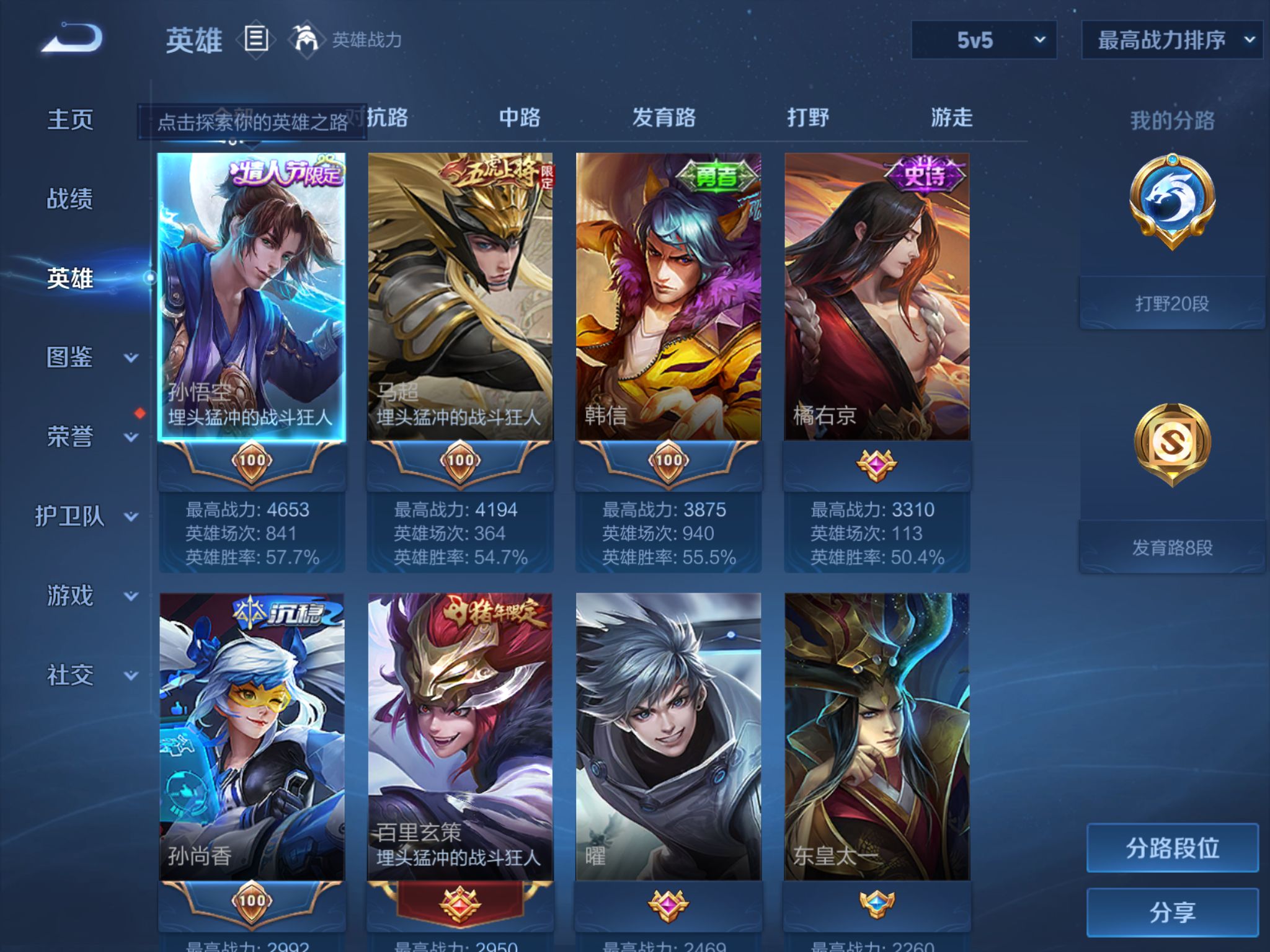Tap Sun Wukong's 100 proficiency badge
The width and height of the screenshot is (1270, 952).
[x=252, y=461]
